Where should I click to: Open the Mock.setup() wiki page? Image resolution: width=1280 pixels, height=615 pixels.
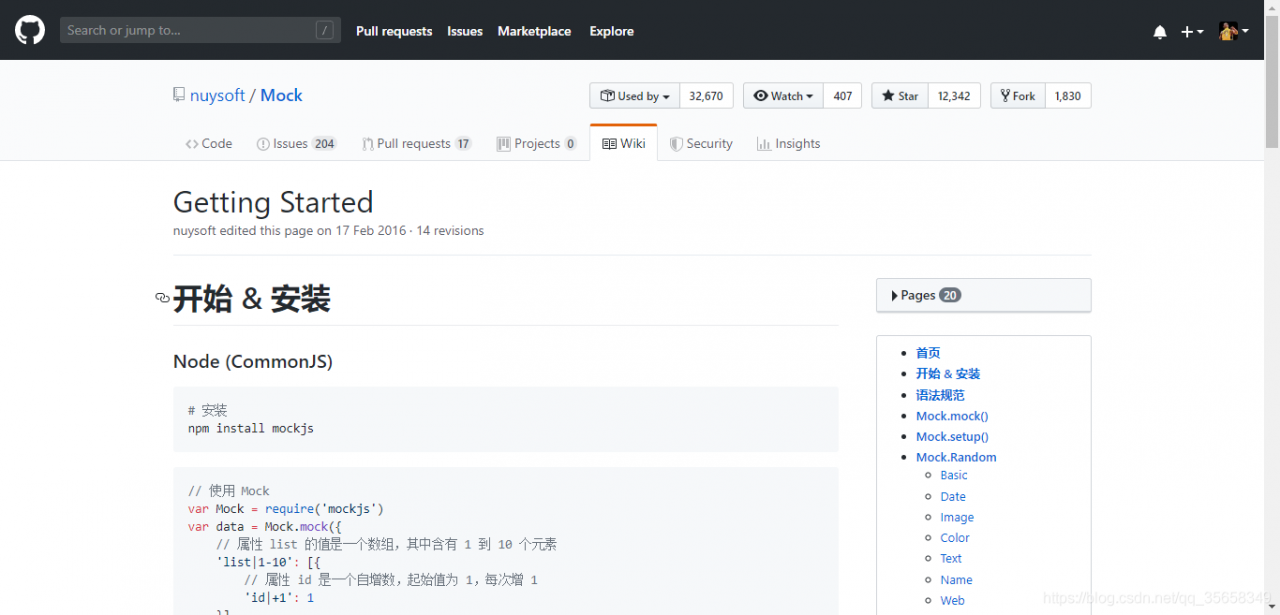[x=952, y=437]
